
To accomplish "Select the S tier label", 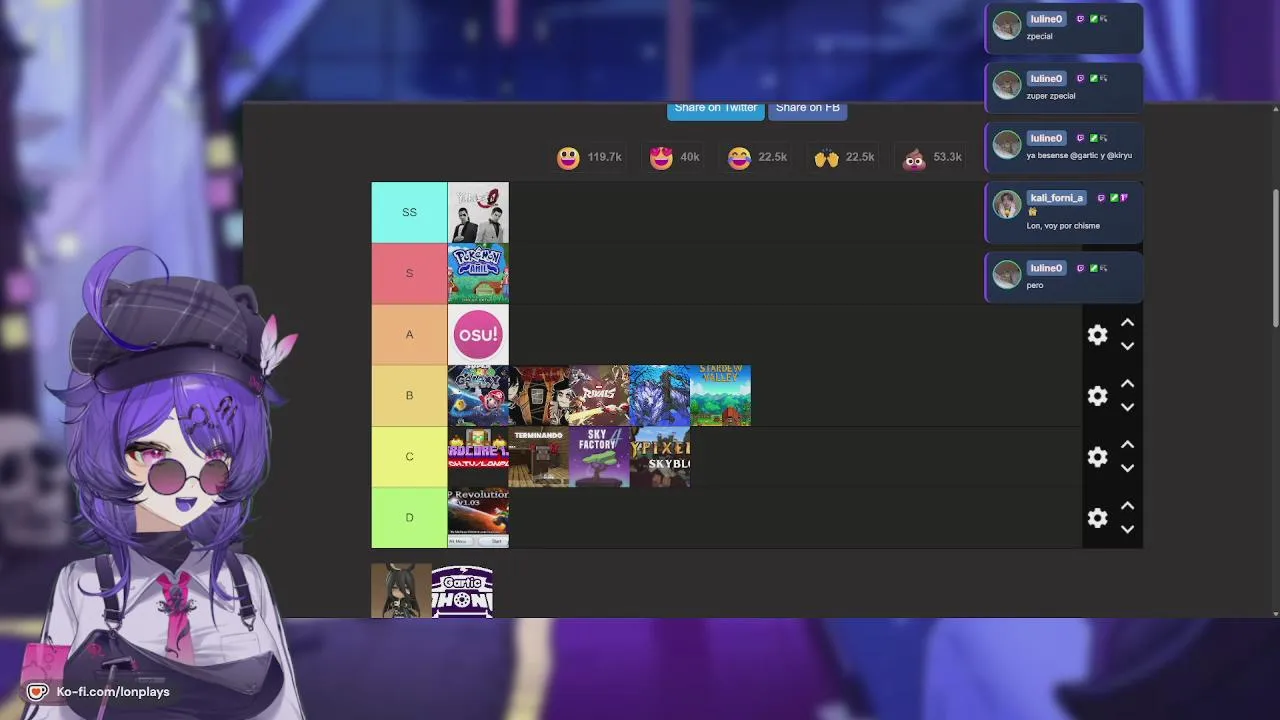I will [409, 273].
